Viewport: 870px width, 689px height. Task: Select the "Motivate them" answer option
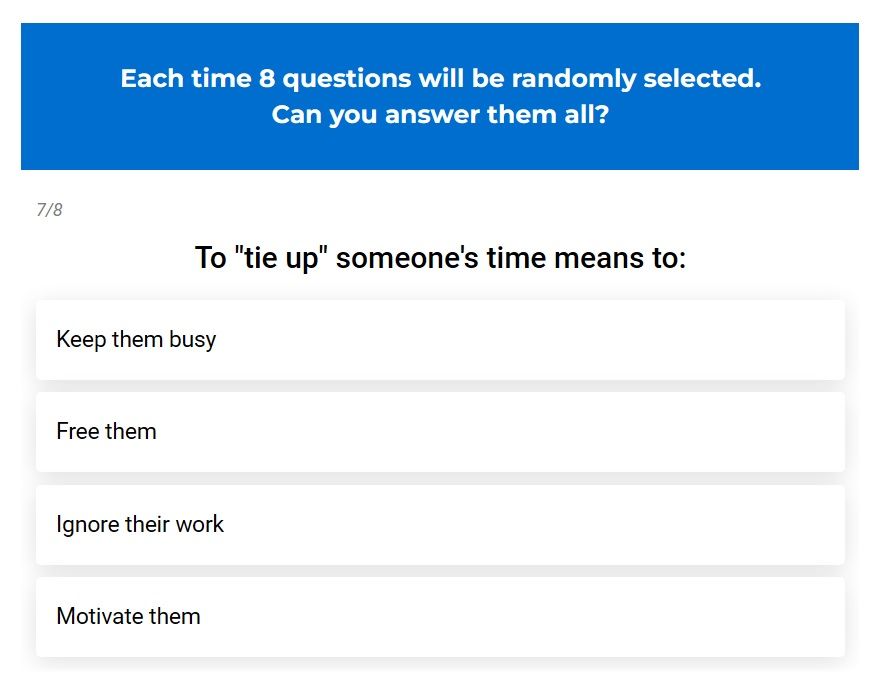pos(440,616)
